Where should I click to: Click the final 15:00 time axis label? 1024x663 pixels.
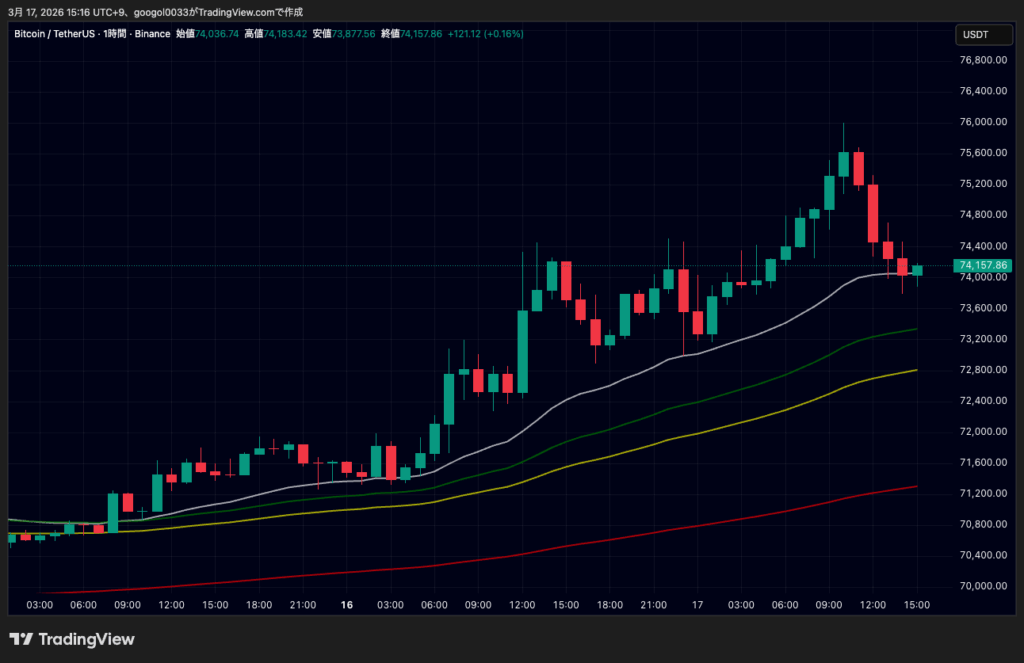coord(917,605)
